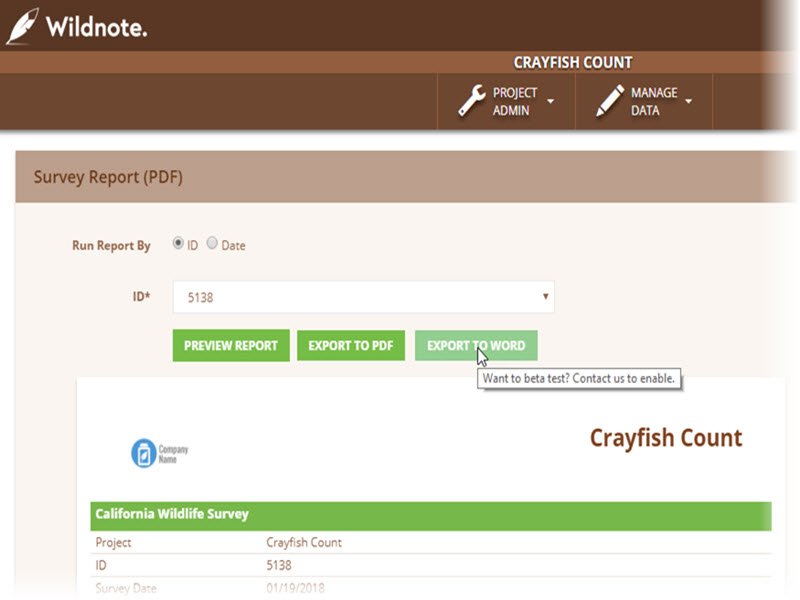The width and height of the screenshot is (800, 600).
Task: Click the CRAYFISH COUNT project title in header
Action: (573, 62)
